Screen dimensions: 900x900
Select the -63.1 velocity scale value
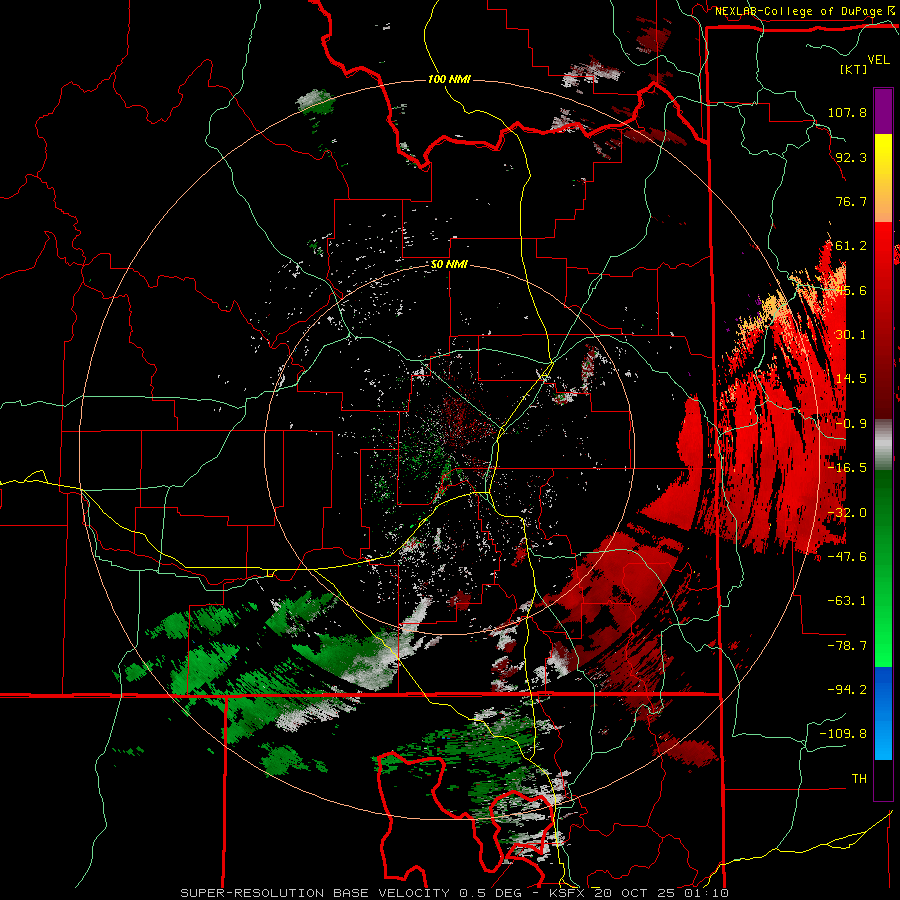pos(847,601)
